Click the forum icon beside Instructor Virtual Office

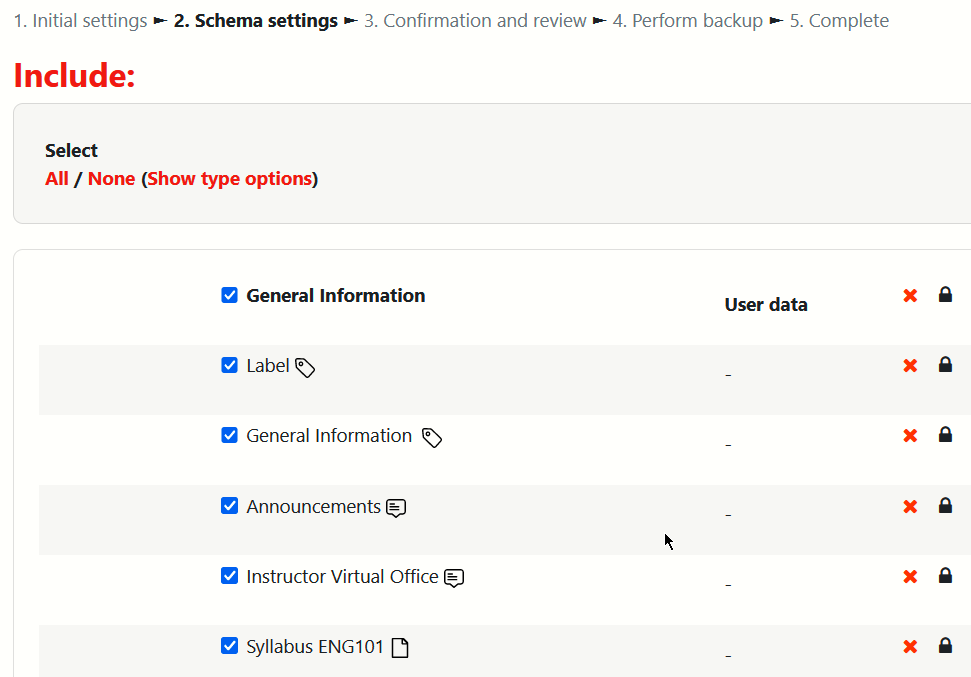coord(454,578)
